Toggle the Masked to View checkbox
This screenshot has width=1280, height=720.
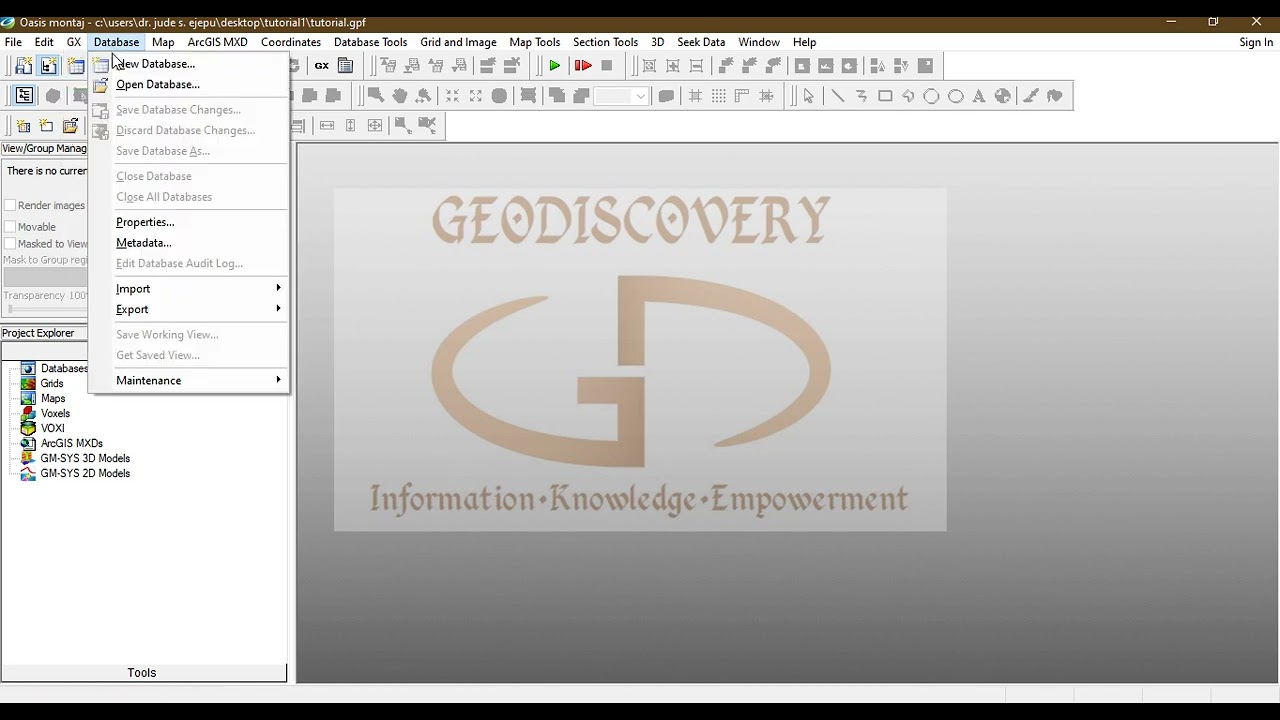[x=10, y=244]
